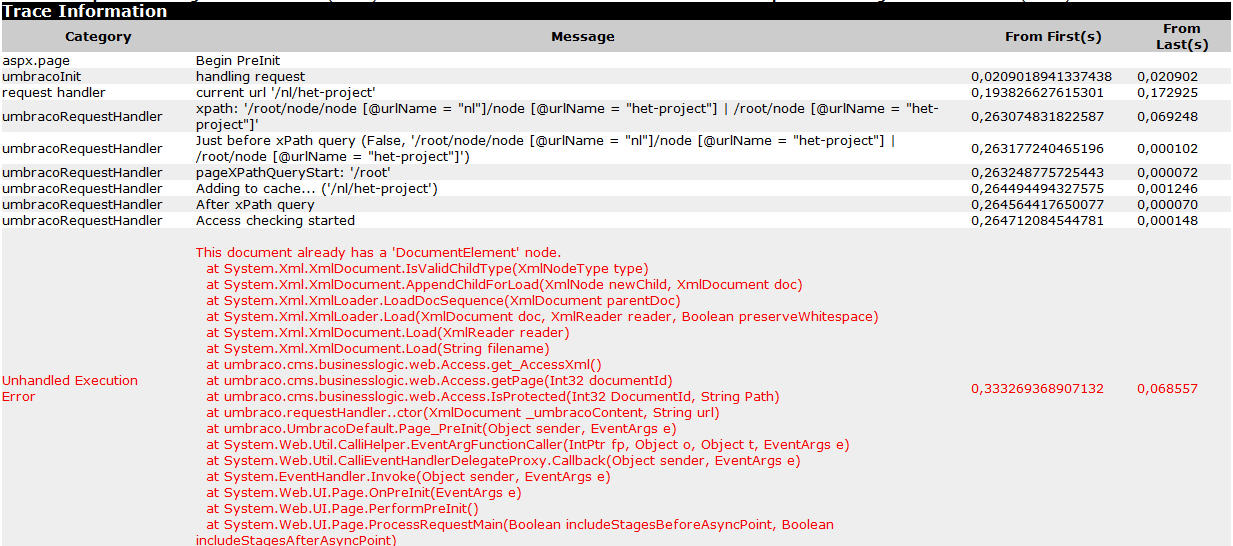The image size is (1233, 546).
Task: Click the red 0,068557 From Last value
Action: click(x=1167, y=388)
